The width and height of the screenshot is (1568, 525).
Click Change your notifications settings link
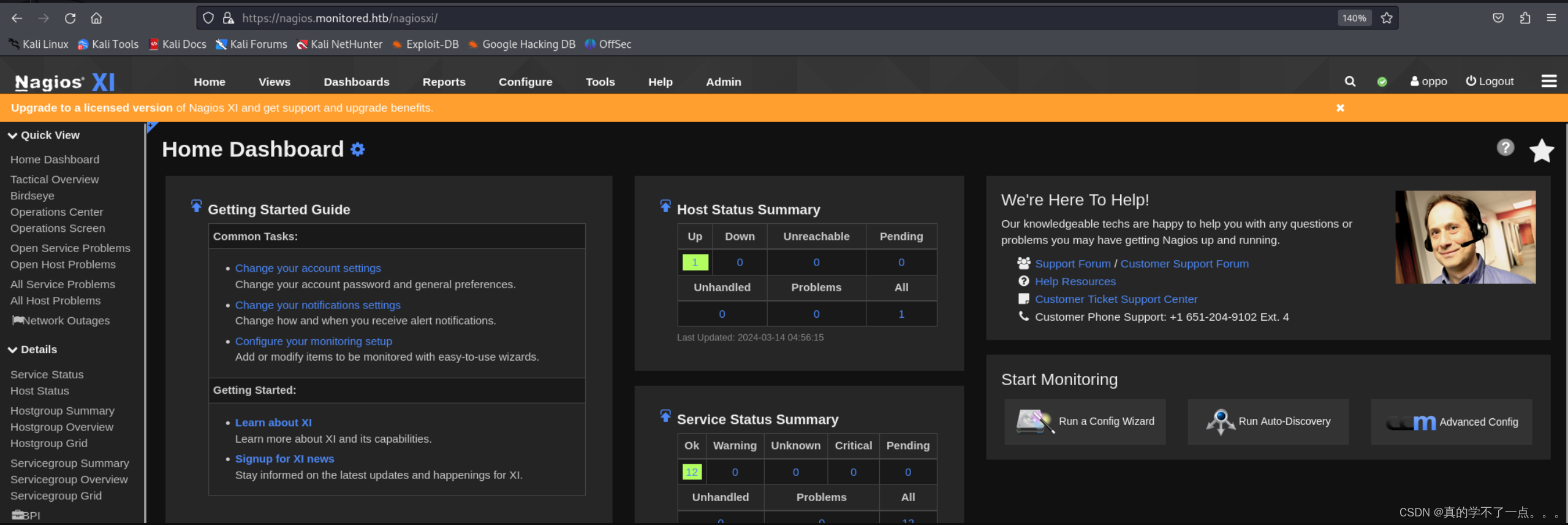[x=318, y=305]
